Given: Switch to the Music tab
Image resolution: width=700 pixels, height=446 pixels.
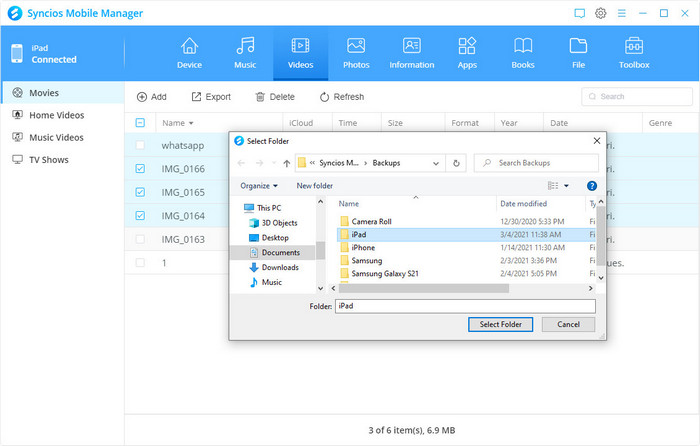Looking at the screenshot, I should (245, 54).
